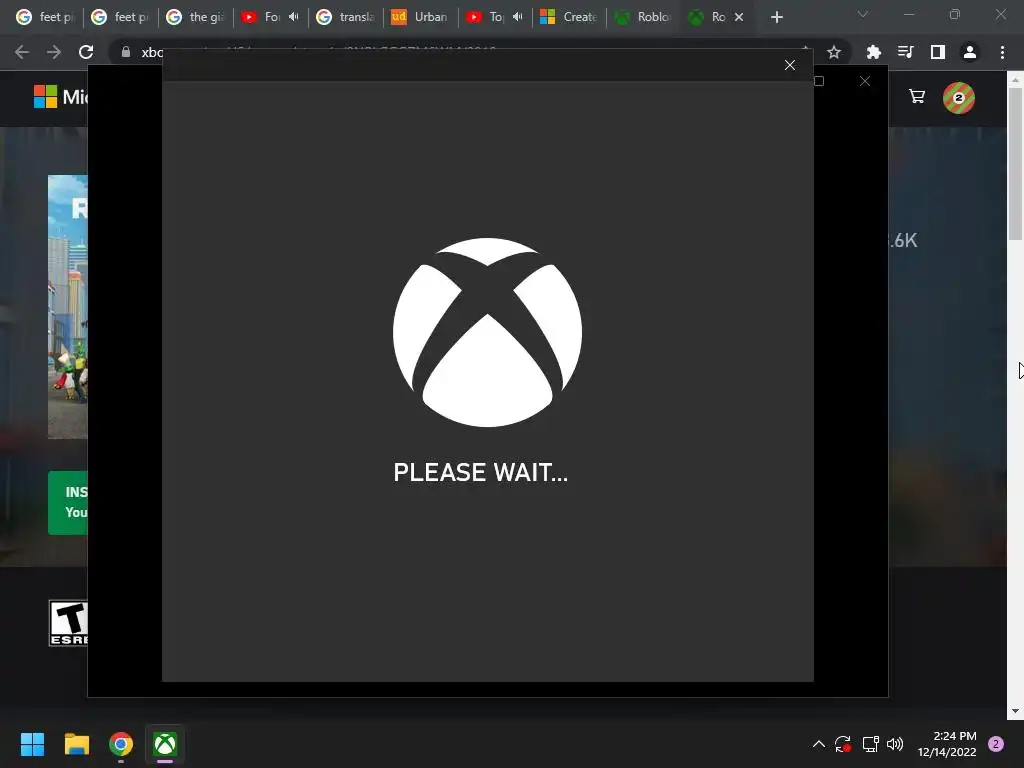Click the Roblox game cover thumbnail
1024x768 pixels.
pos(68,306)
